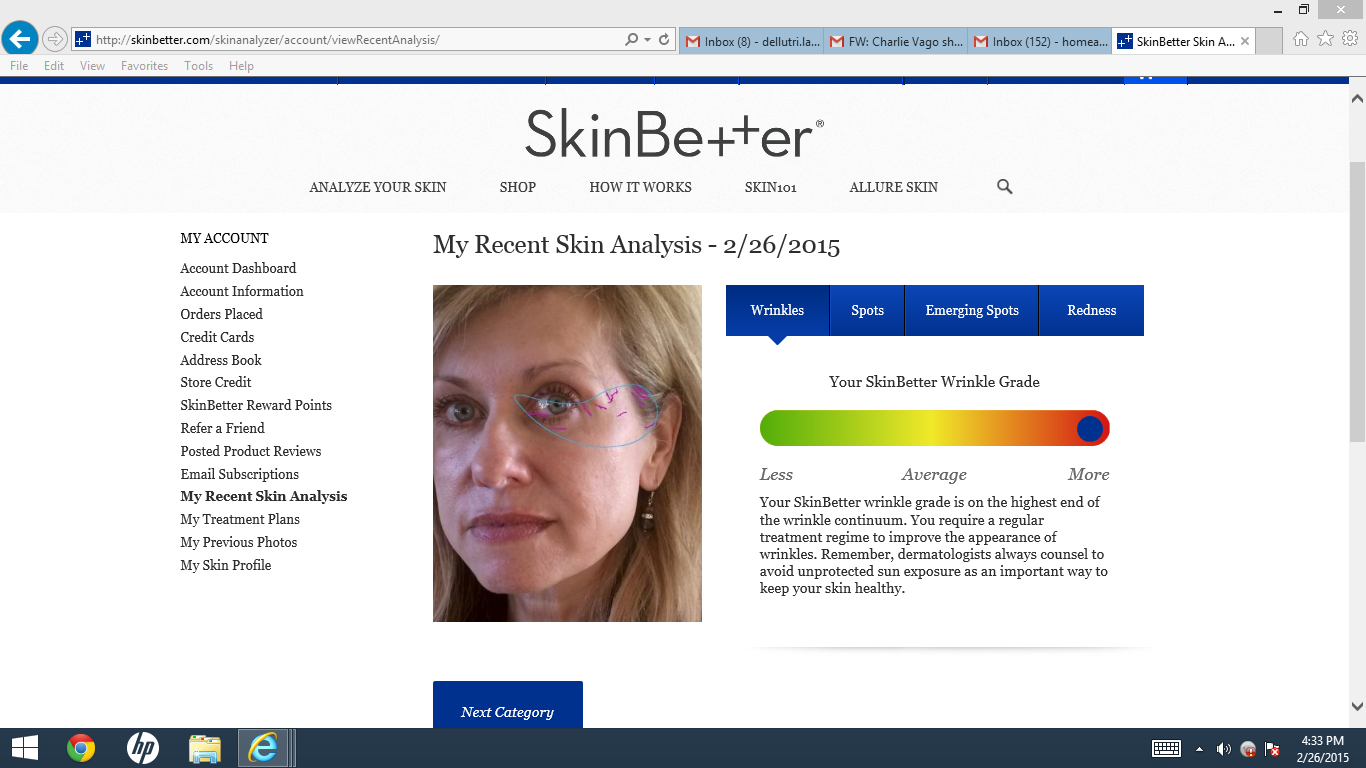This screenshot has width=1366, height=768.
Task: Close the SkinBetter Skin Analyzer tab
Action: coord(1244,41)
